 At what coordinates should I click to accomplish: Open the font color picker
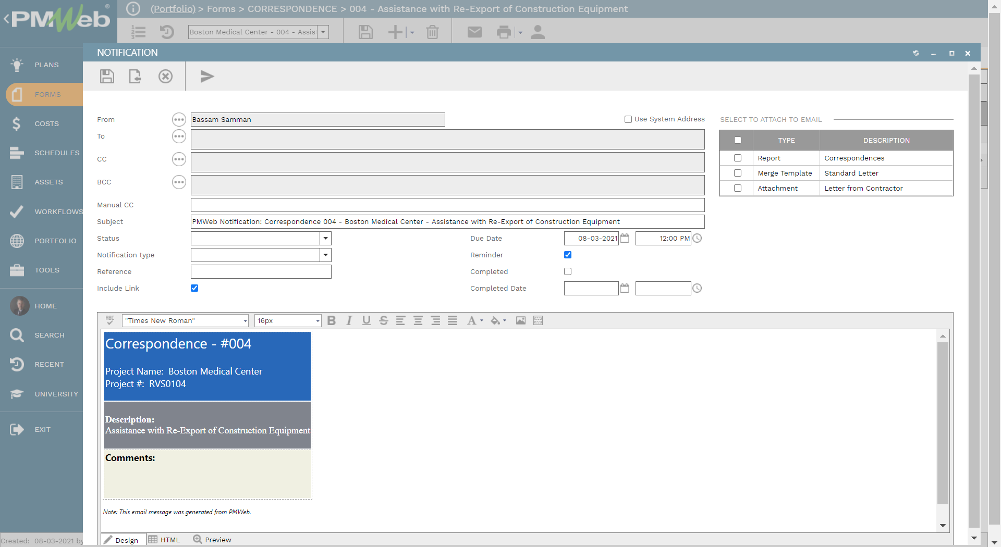click(x=474, y=321)
